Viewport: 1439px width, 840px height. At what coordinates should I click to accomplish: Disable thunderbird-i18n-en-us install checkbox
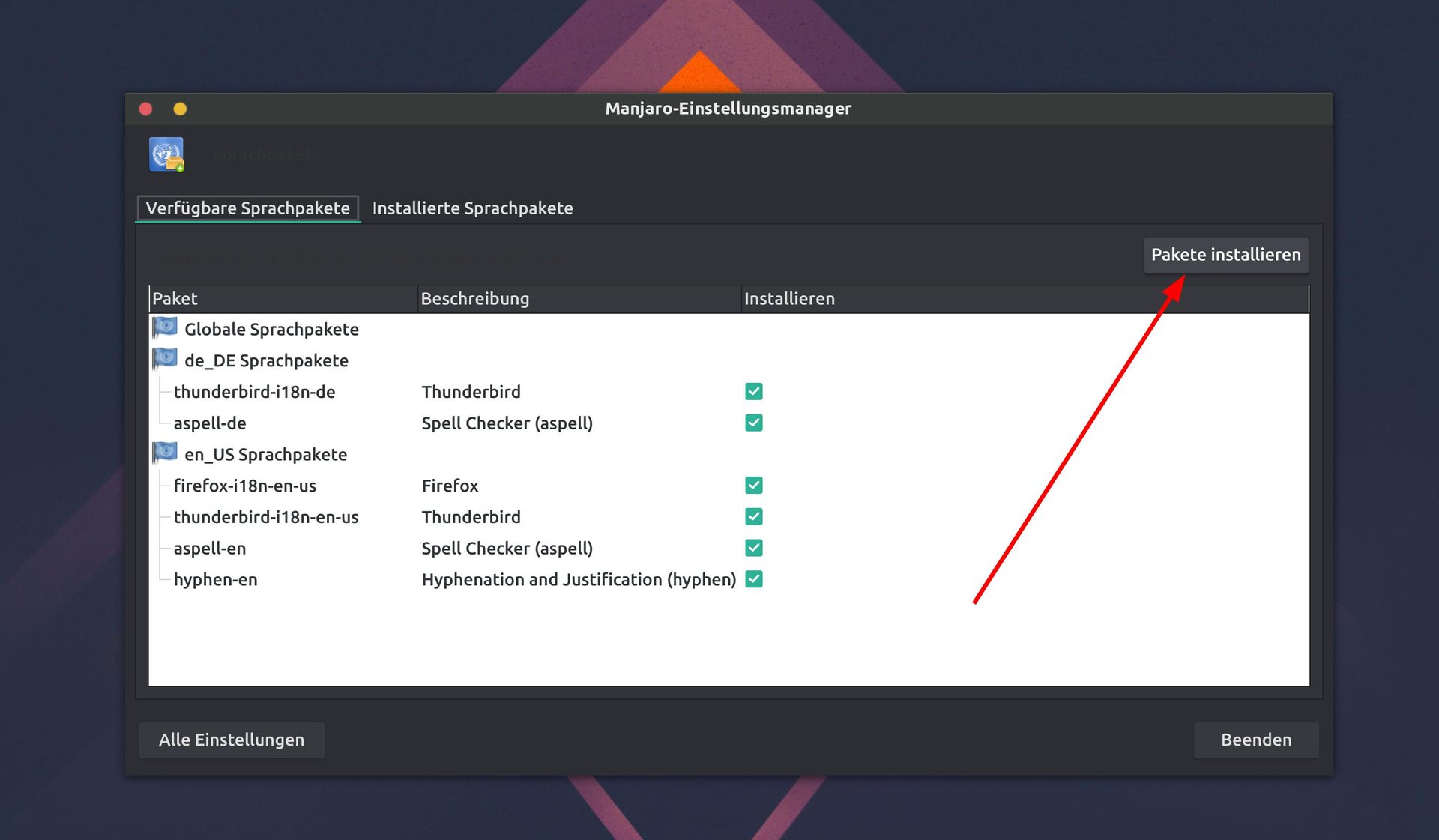(x=754, y=517)
